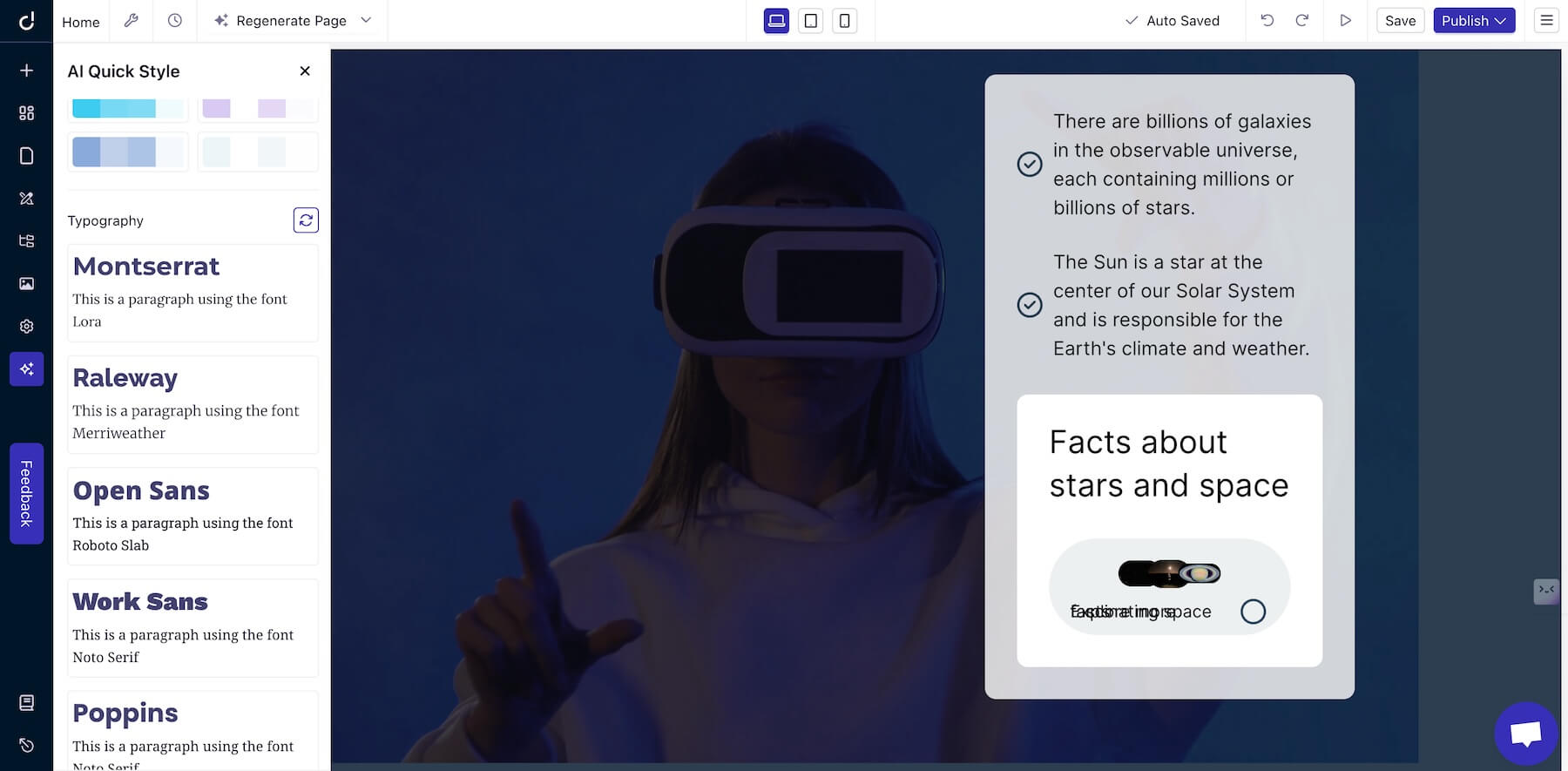Viewport: 1568px width, 771px height.
Task: Select 'The Sun is a star' paragraph
Action: [x=1181, y=305]
